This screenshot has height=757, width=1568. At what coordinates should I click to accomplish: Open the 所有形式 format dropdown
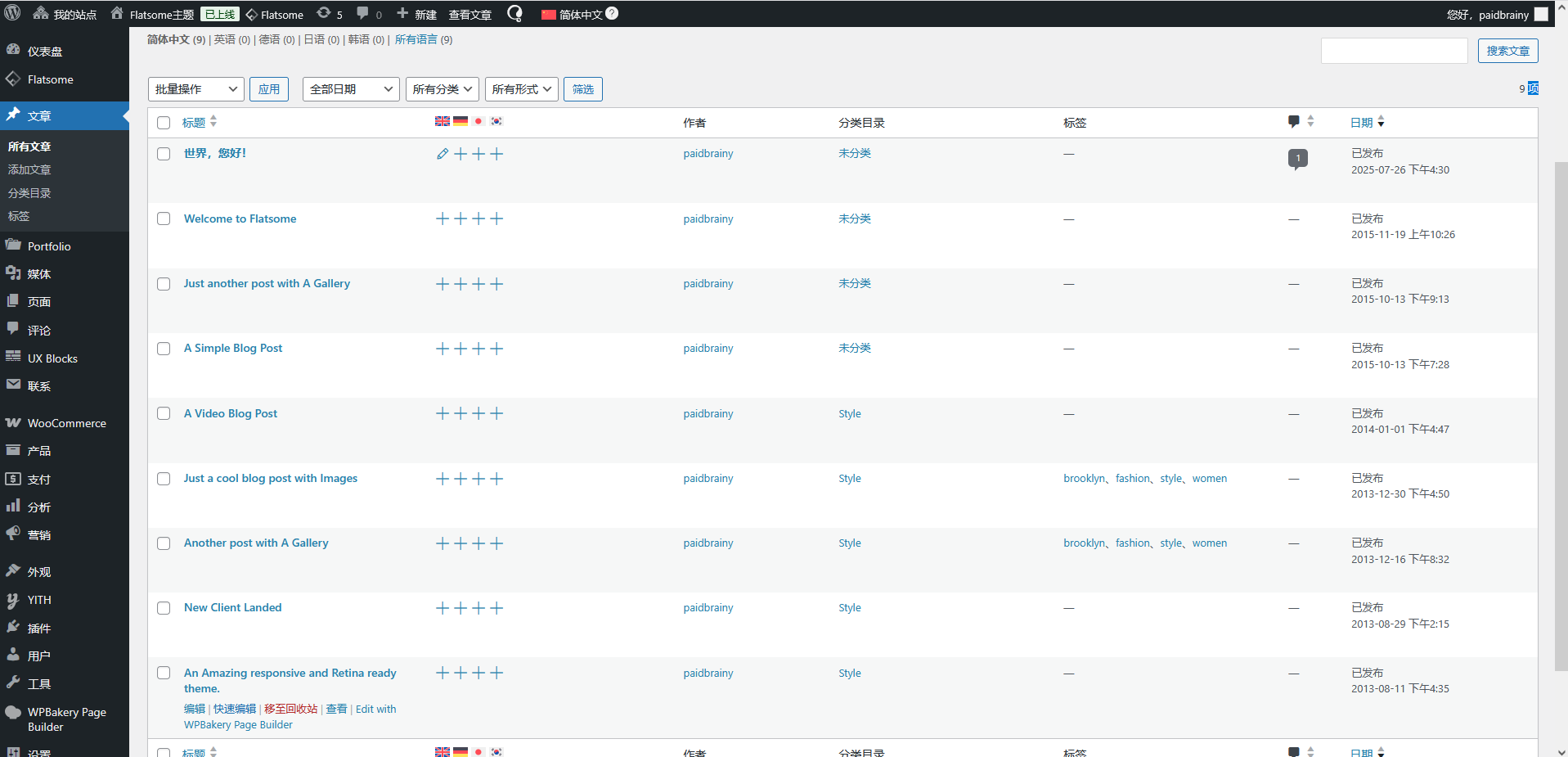coord(522,89)
